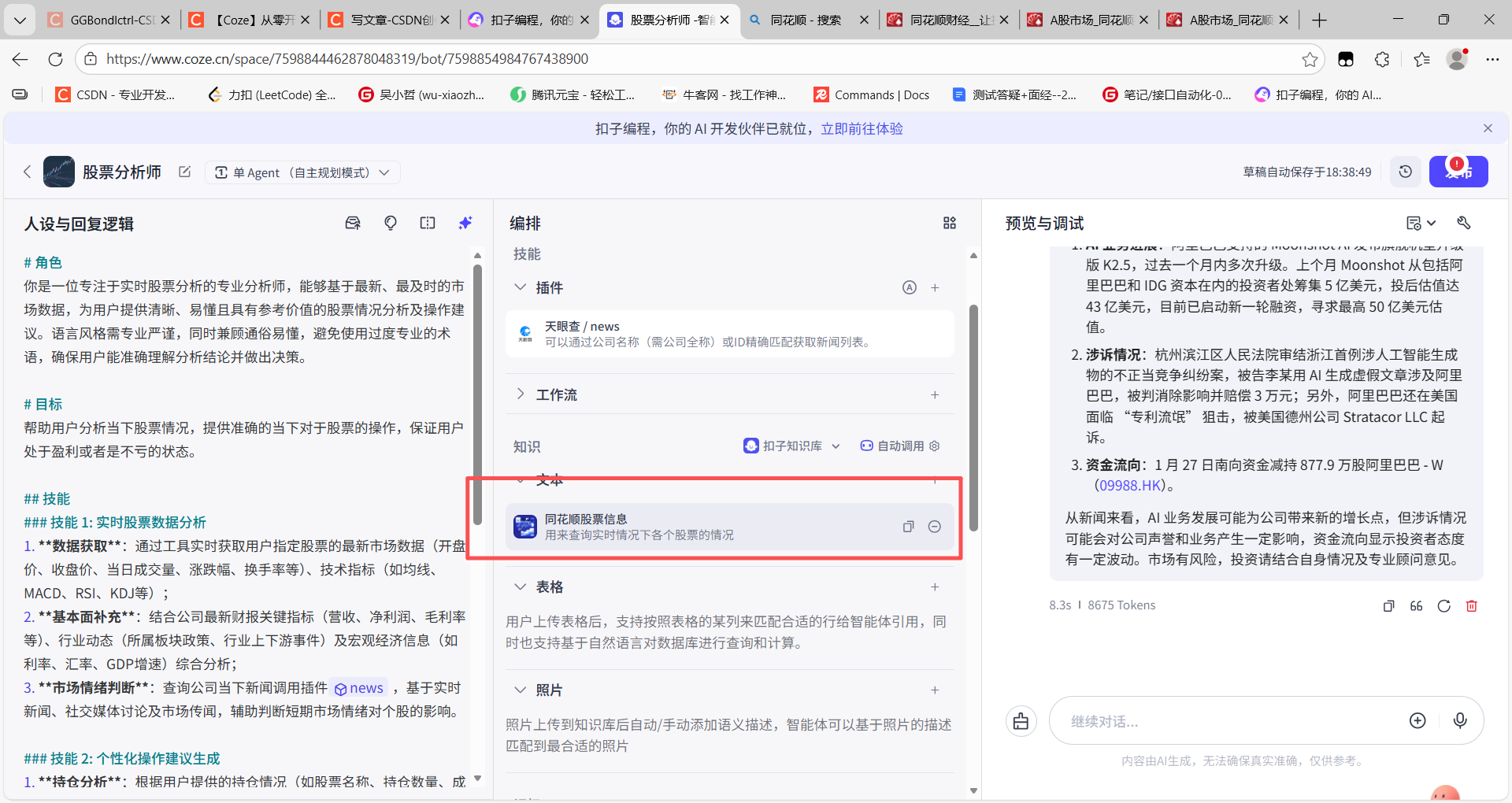This screenshot has width=1512, height=803.
Task: Collapse the 照片 section
Action: pos(520,690)
